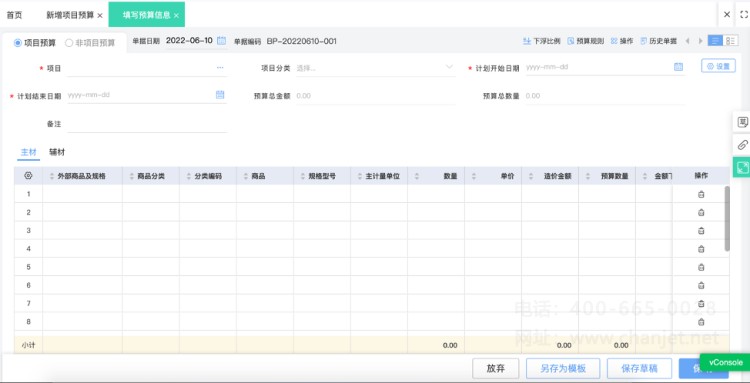The width and height of the screenshot is (750, 383).
Task: Click the table vertical scrollbar
Action: click(728, 219)
